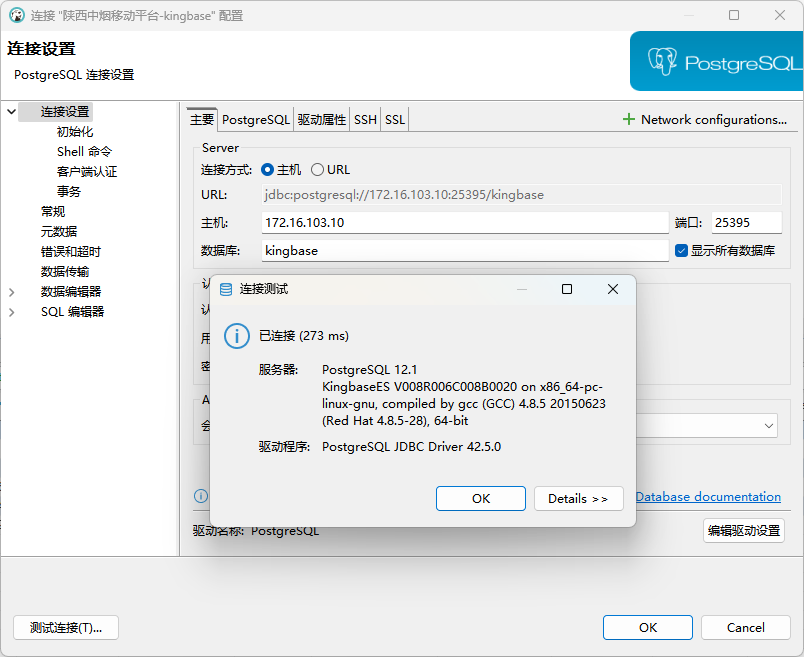804x657 pixels.
Task: Select 错误和超时 in the settings tree
Action: click(71, 251)
